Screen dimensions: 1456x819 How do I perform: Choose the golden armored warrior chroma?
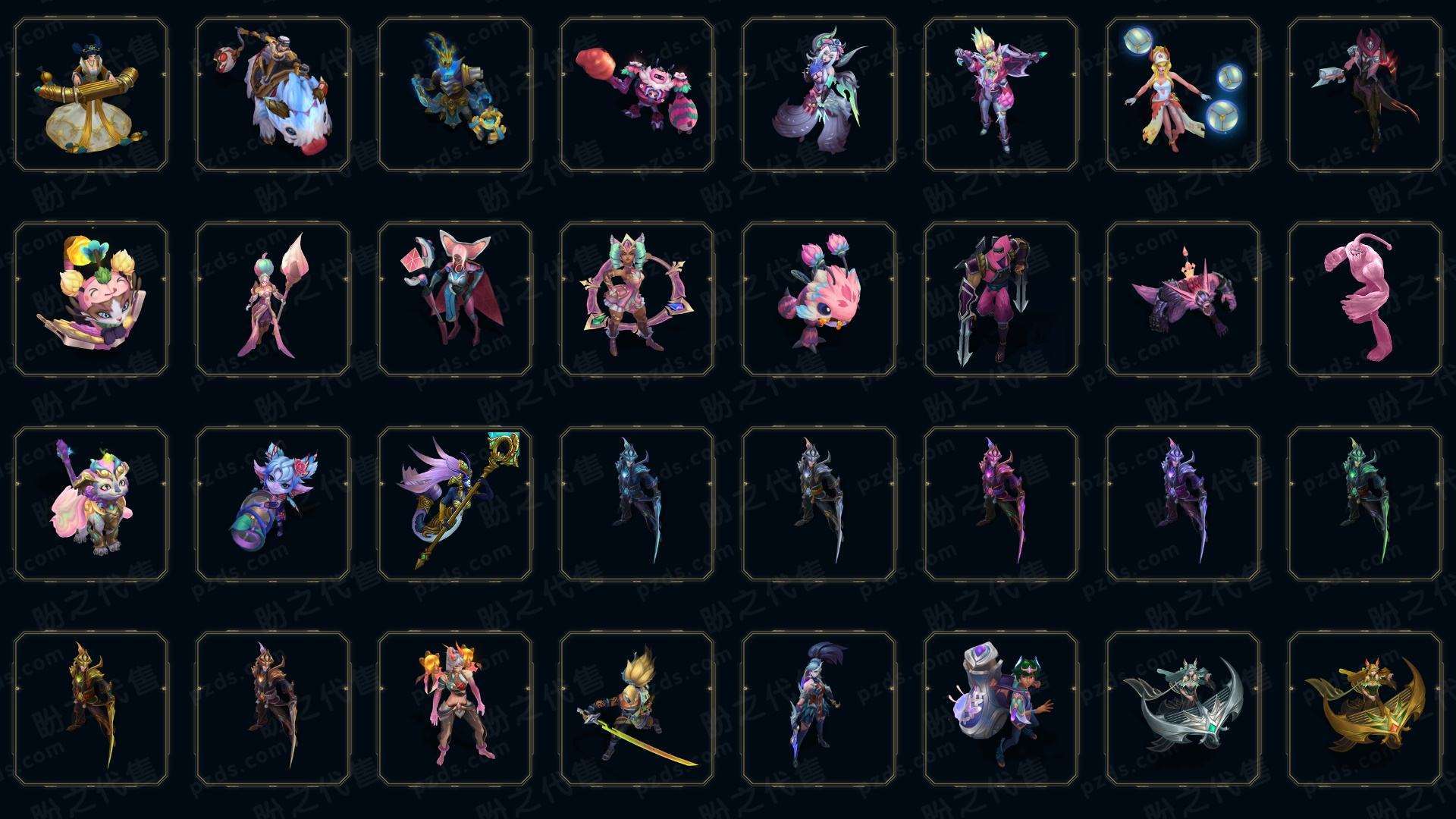91,708
